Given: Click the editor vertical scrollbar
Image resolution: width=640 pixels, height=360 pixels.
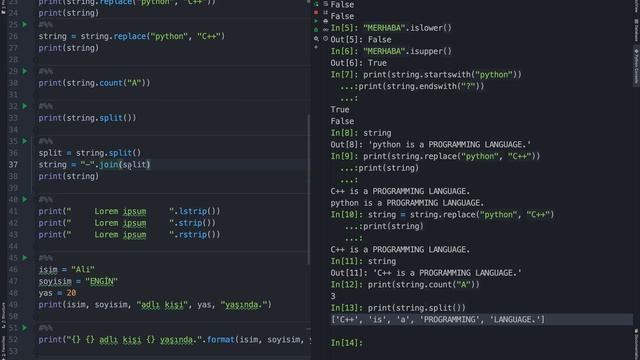Looking at the screenshot, I should (x=309, y=189).
